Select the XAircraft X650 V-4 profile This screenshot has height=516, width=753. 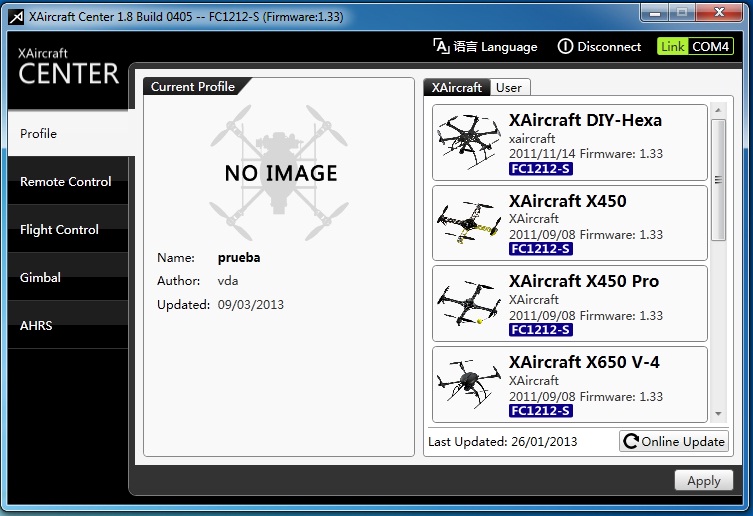coord(570,384)
